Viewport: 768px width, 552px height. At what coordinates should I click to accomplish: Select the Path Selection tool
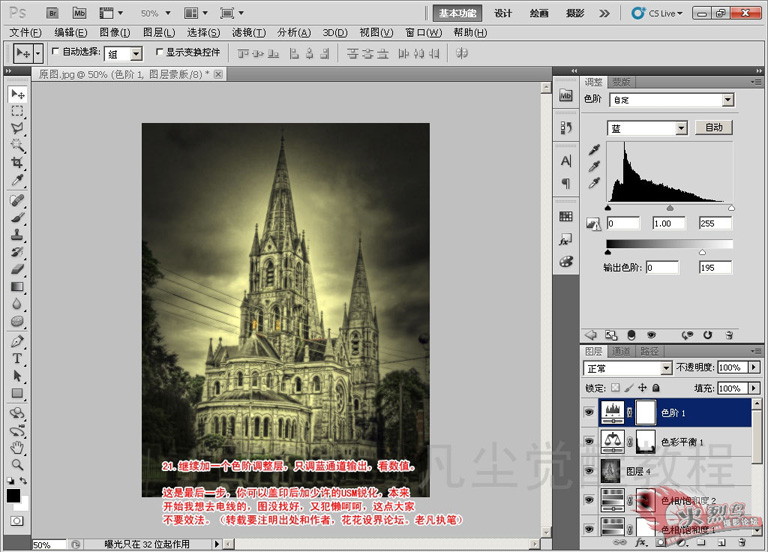pos(17,376)
